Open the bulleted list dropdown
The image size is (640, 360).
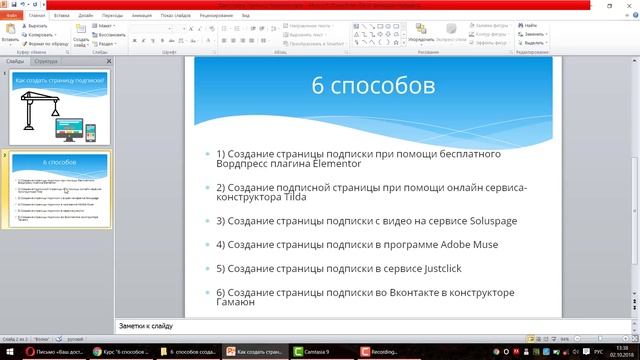(x=225, y=29)
